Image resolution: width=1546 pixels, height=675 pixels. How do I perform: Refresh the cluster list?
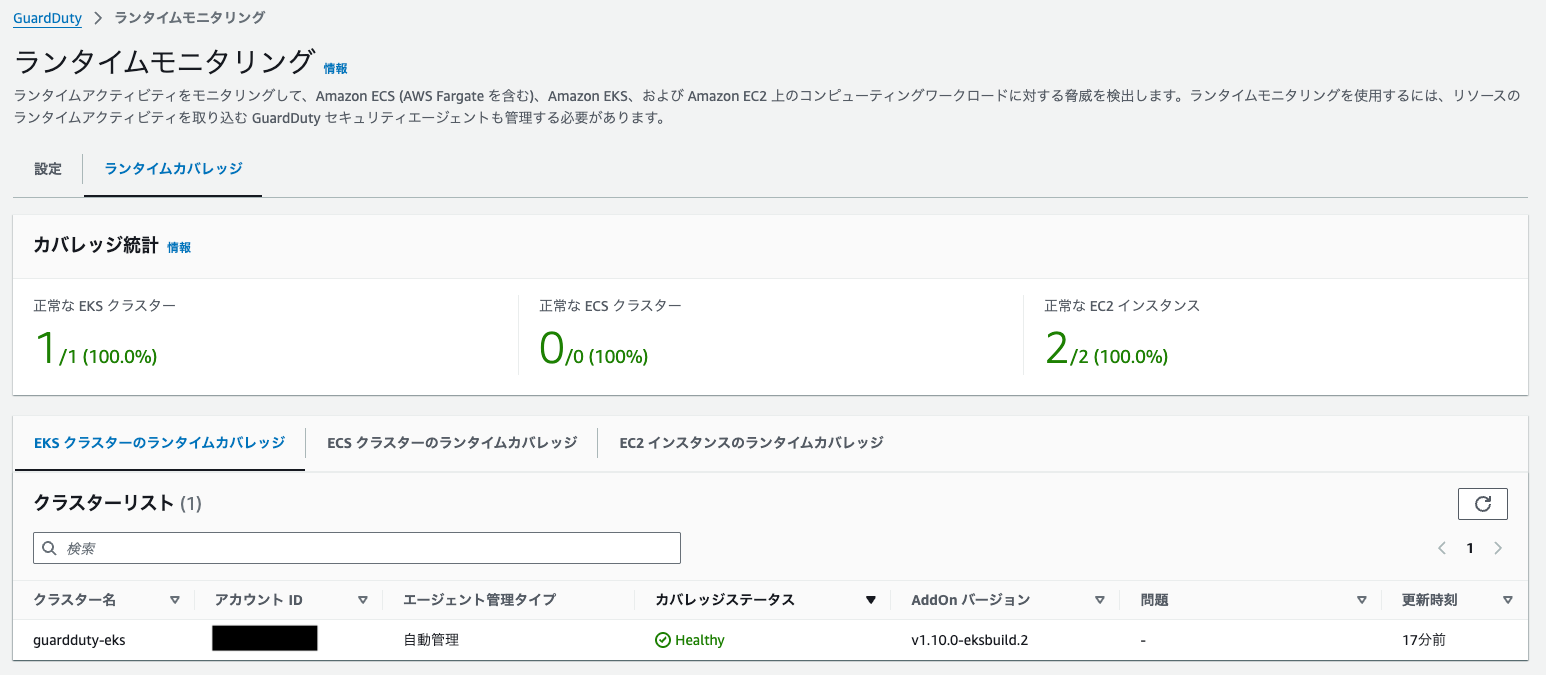pos(1483,504)
